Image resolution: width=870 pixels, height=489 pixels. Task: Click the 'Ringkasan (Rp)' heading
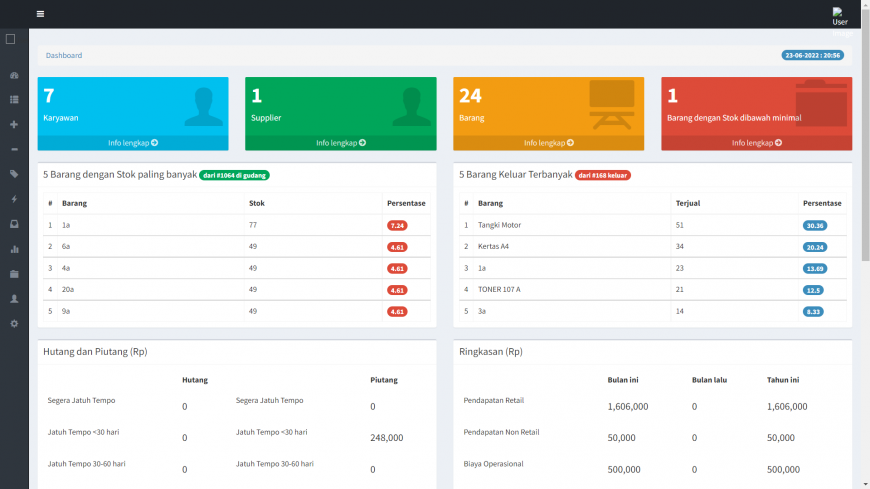click(491, 351)
